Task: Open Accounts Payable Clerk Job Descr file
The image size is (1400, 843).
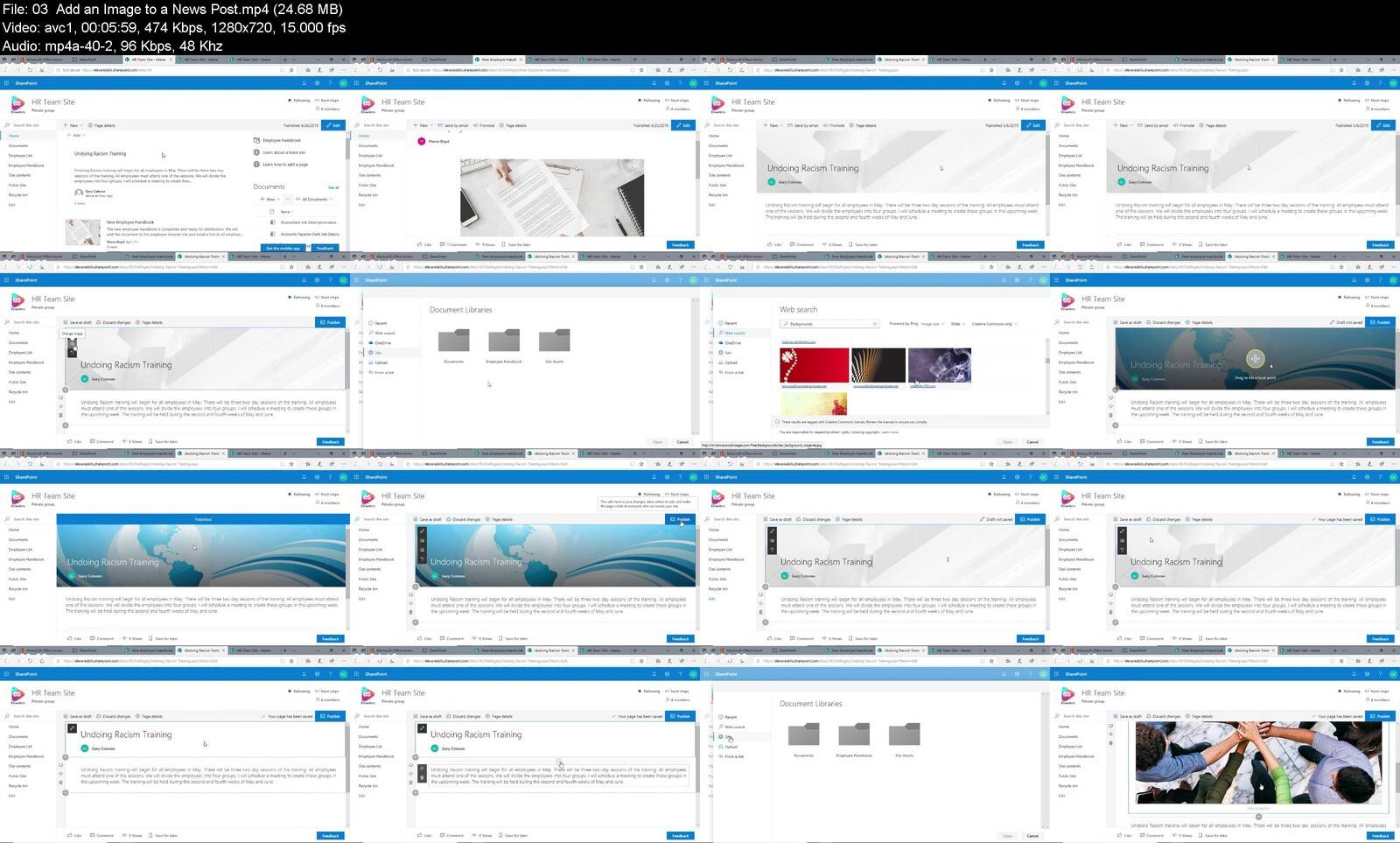Action: [310, 234]
